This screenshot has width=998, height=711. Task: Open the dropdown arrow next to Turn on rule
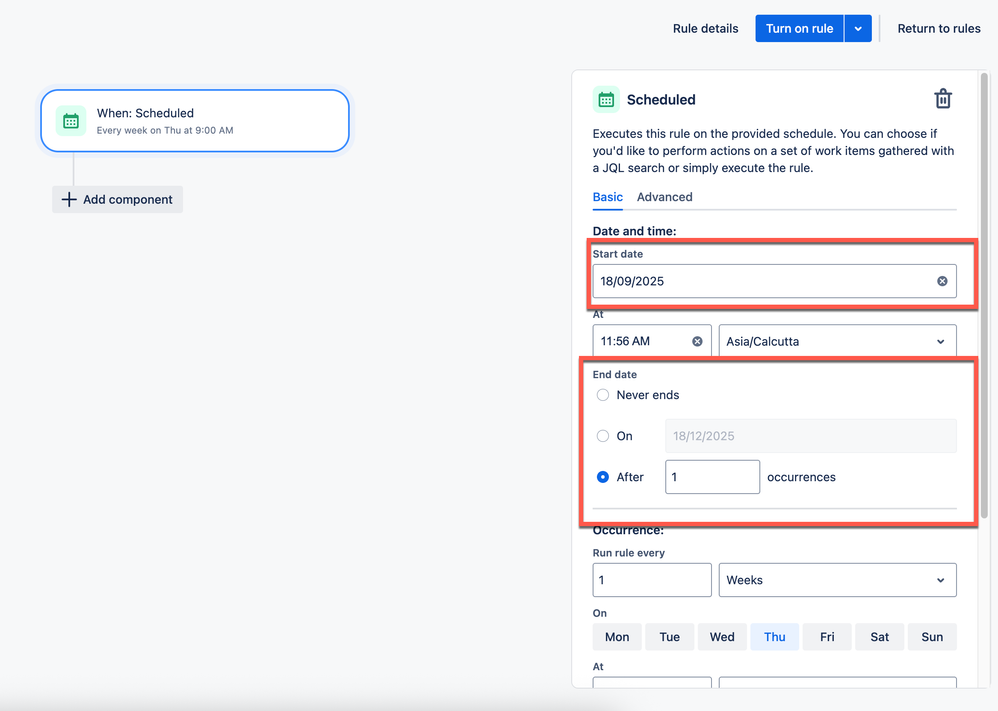858,29
